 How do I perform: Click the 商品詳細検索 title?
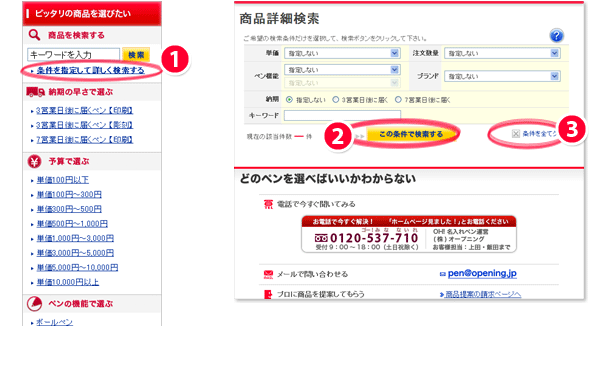[x=279, y=19]
